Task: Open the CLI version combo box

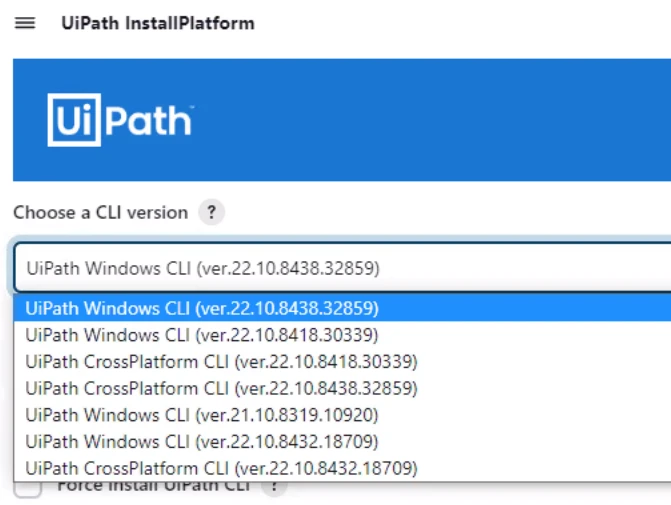Action: point(342,267)
